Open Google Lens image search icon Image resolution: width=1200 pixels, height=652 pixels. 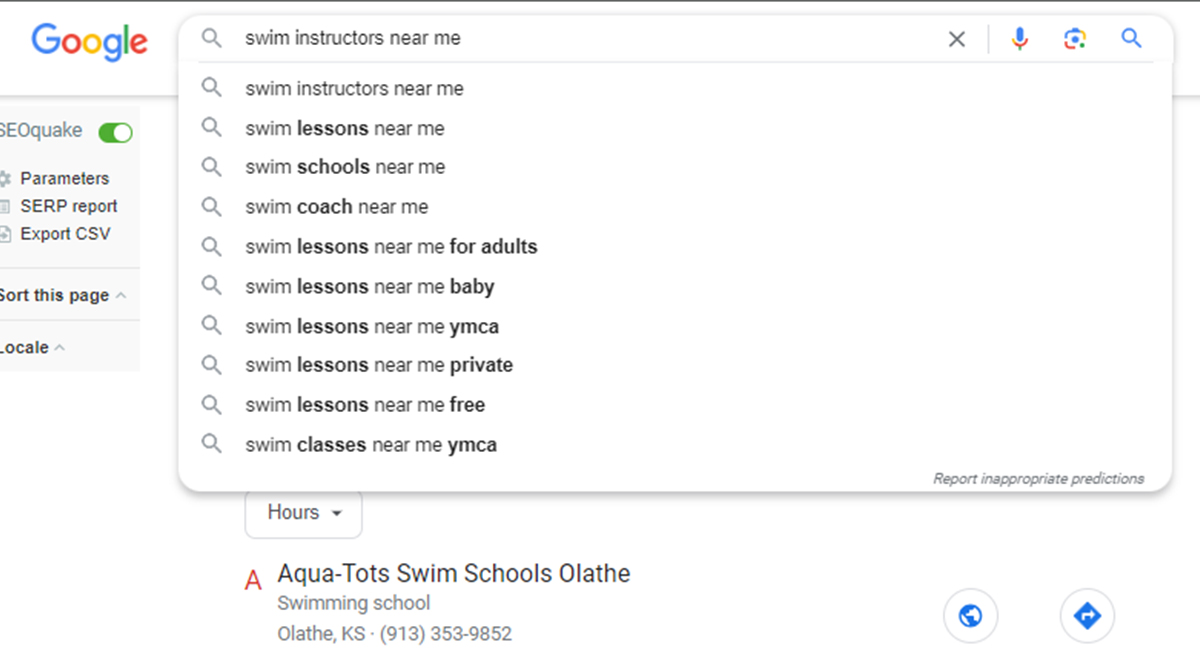coord(1075,39)
